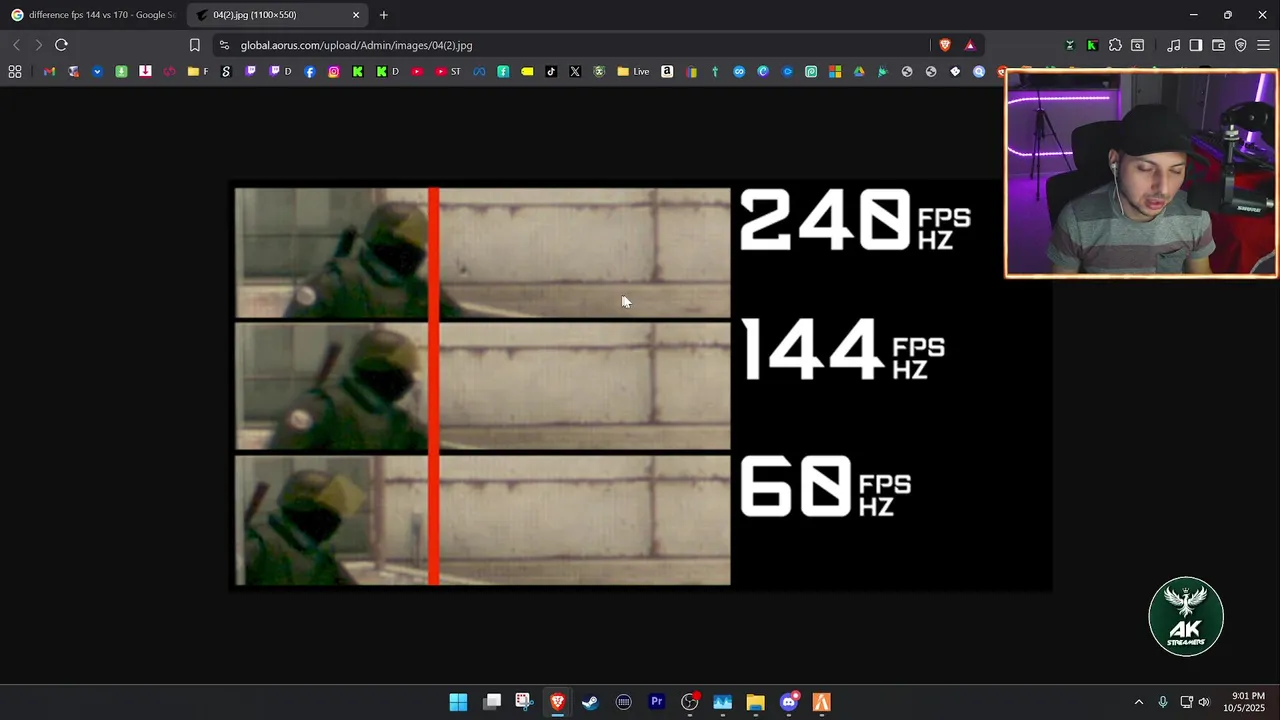Open the TikTok bookmark
Screen dimensions: 1280x720
[551, 72]
